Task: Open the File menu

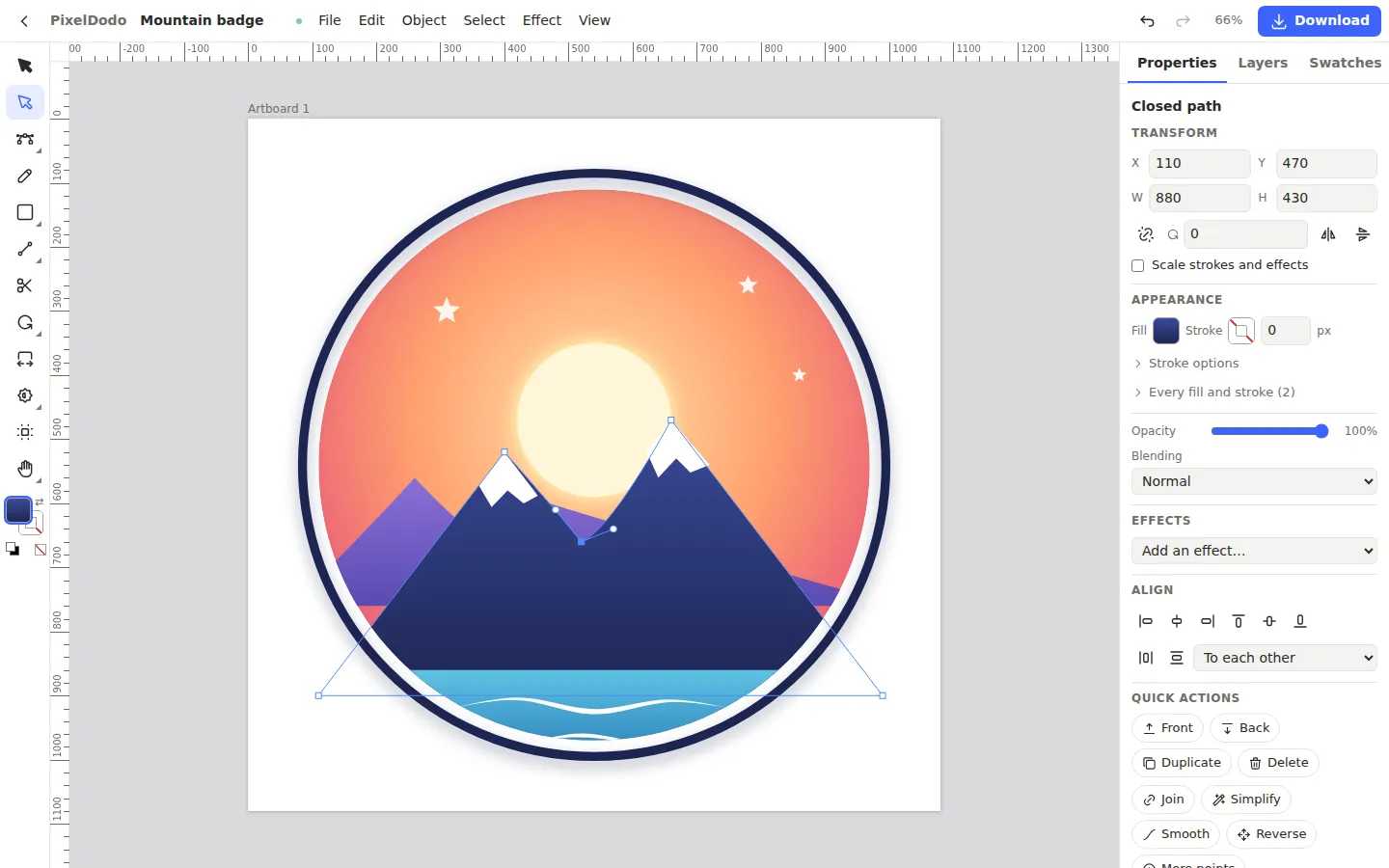Action: [330, 20]
